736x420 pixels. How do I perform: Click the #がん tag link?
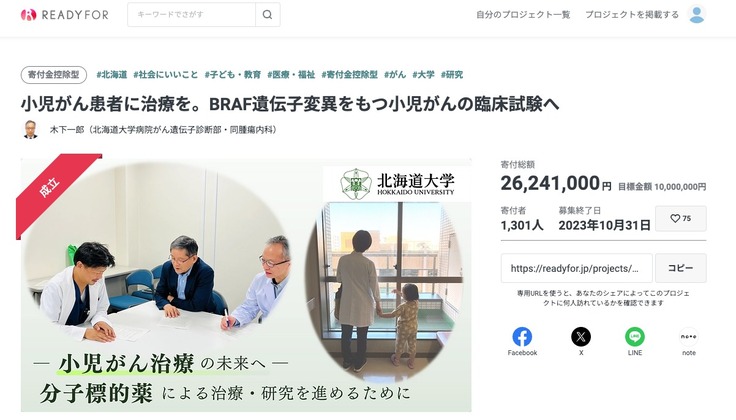(x=395, y=75)
